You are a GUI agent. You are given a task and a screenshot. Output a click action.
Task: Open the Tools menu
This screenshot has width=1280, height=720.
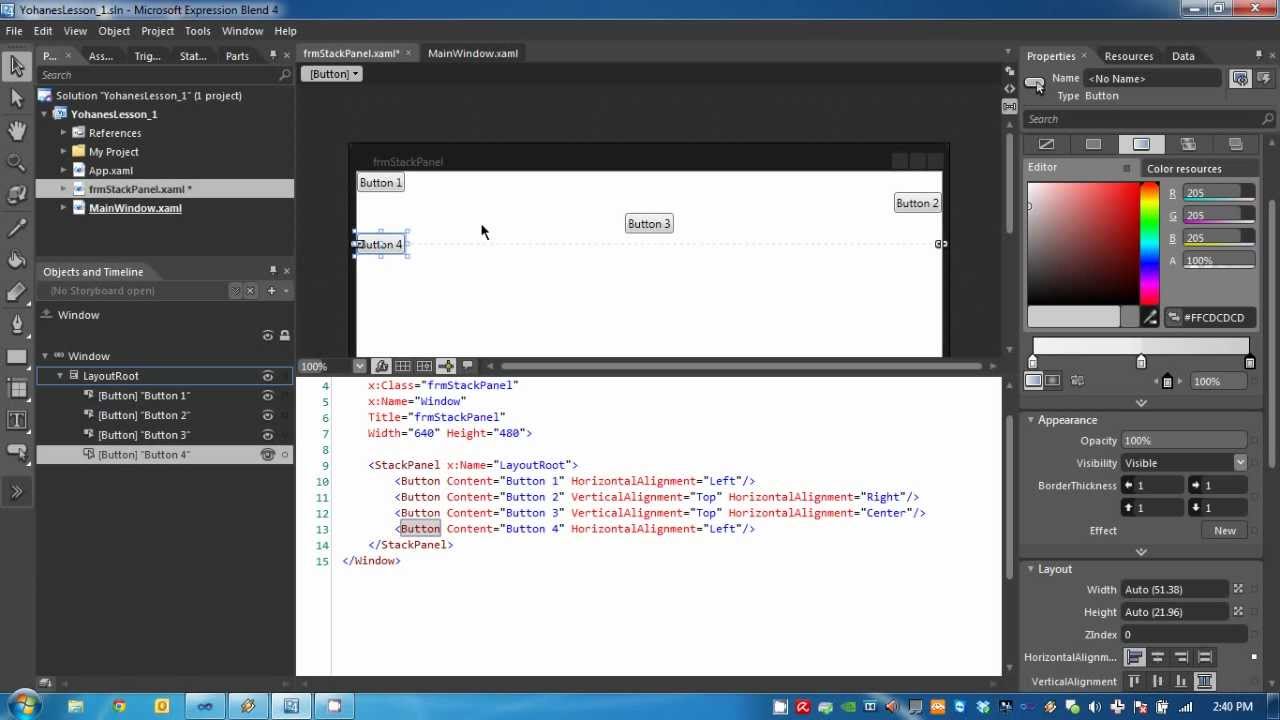[198, 31]
